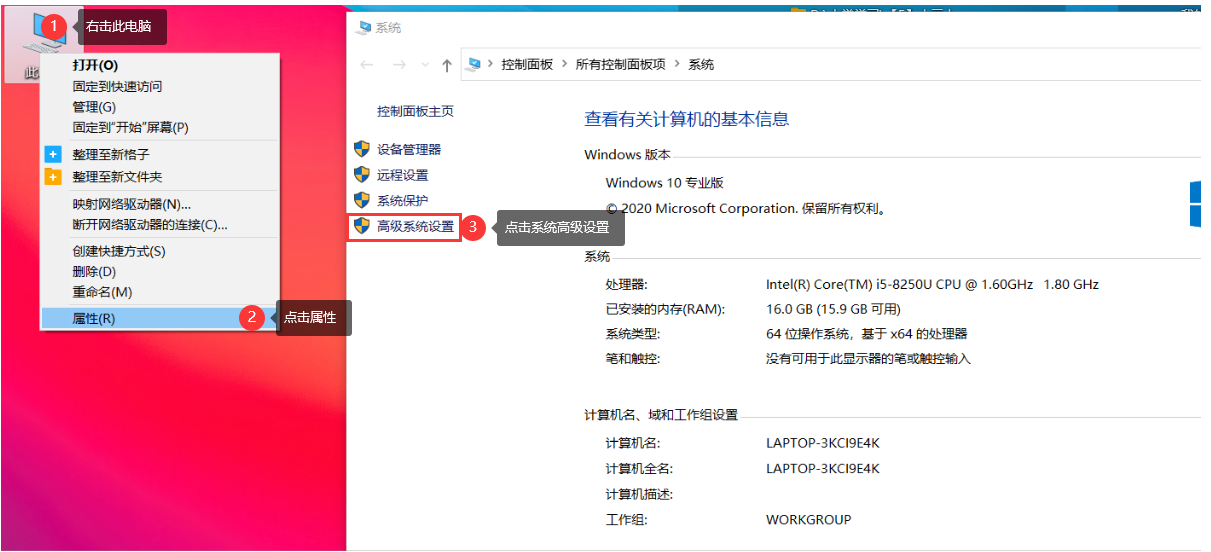This screenshot has width=1211, height=552.
Task: Go forward with the right arrow button
Action: pyautogui.click(x=400, y=65)
